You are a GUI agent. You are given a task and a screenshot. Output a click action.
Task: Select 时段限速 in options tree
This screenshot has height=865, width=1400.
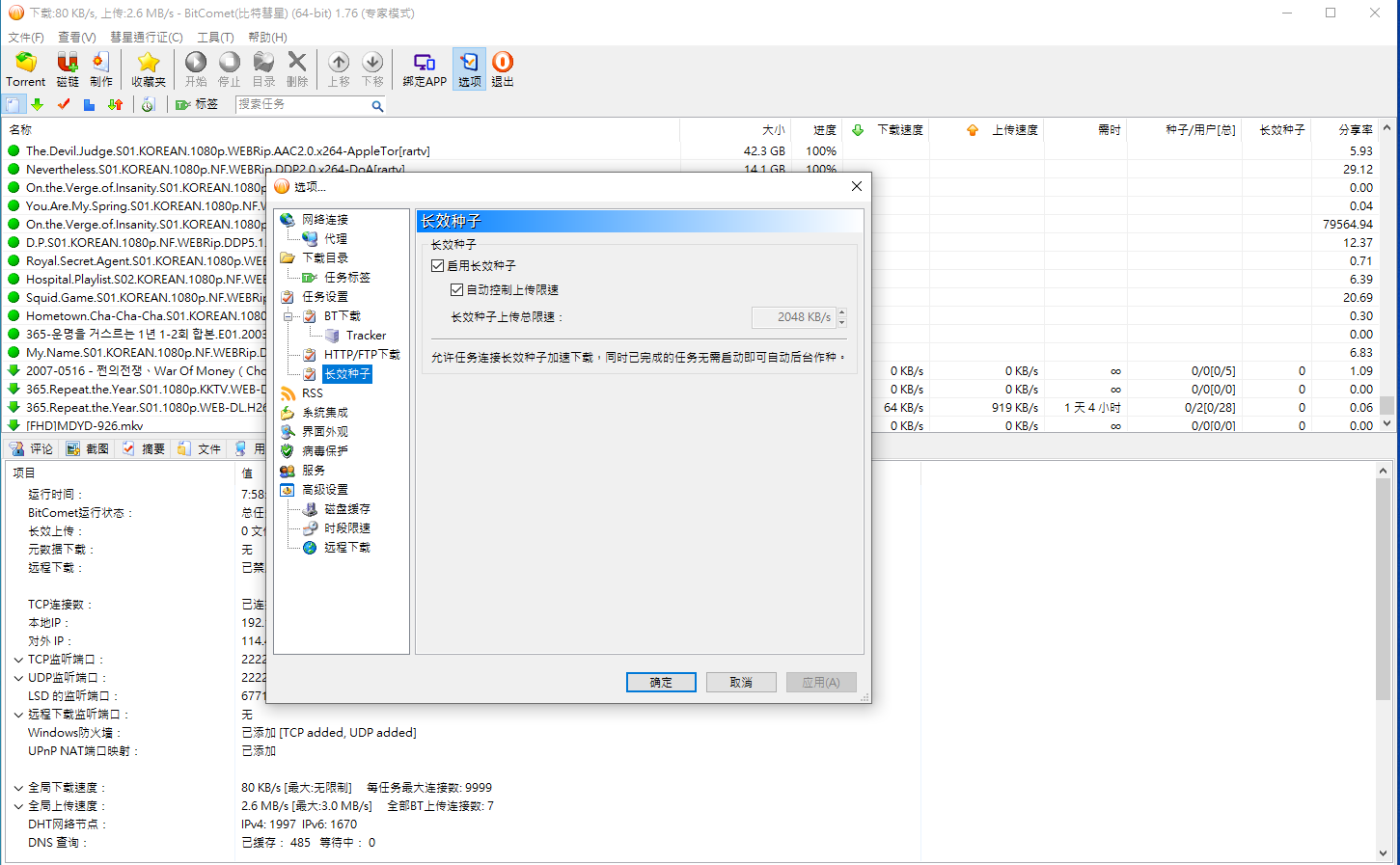(346, 527)
